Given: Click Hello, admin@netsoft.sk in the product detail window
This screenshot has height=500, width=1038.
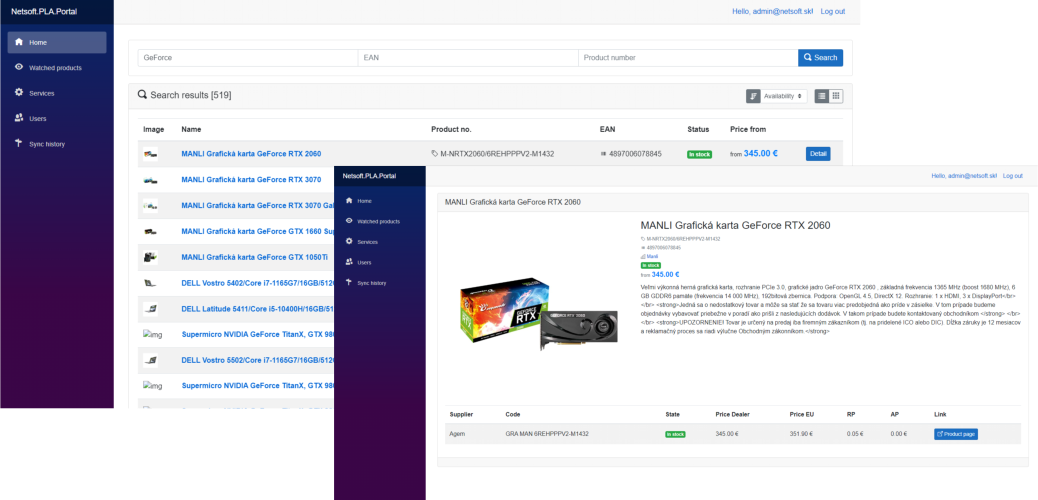Looking at the screenshot, I should coord(964,175).
